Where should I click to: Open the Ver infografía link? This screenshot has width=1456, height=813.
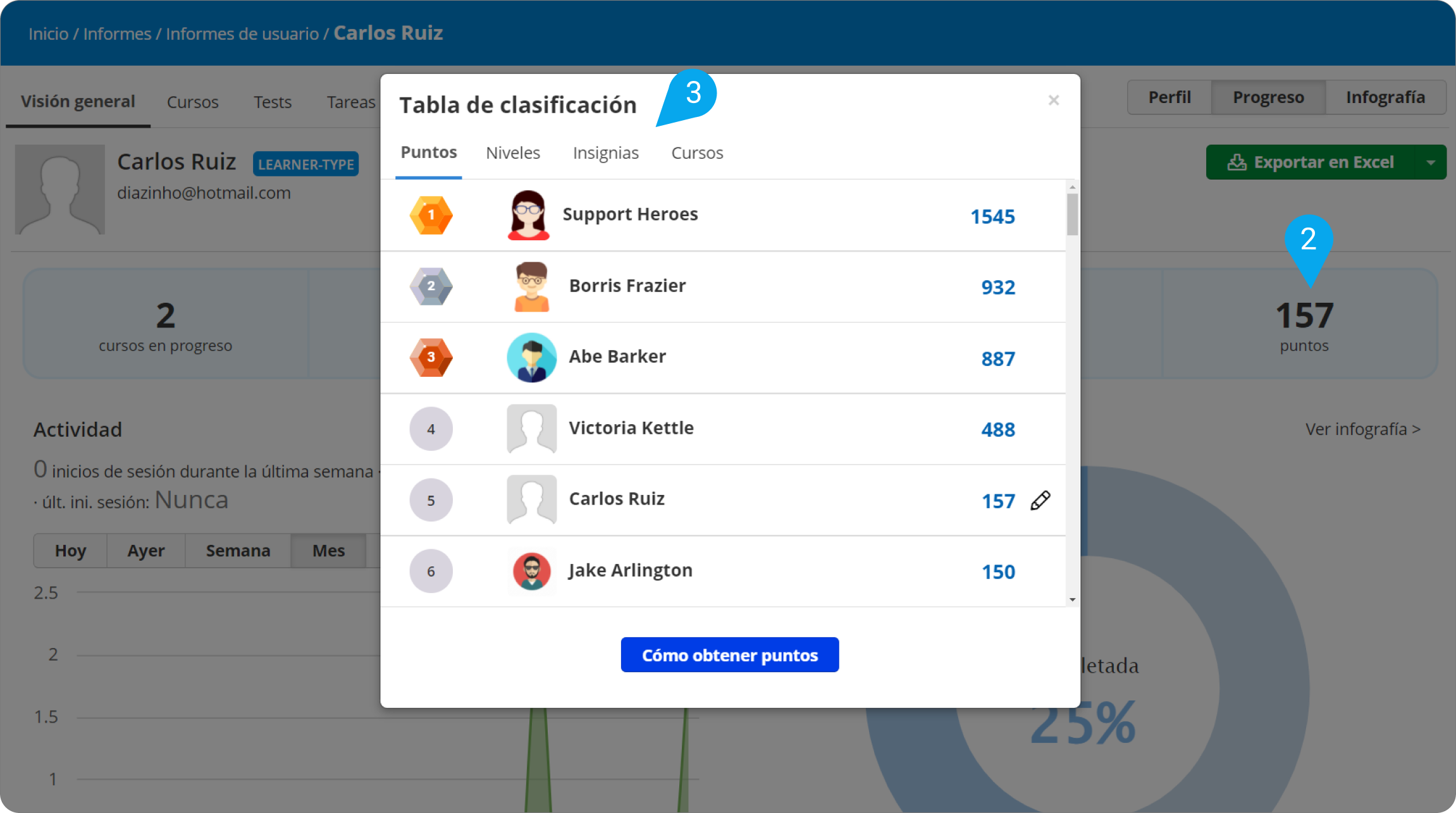point(1363,429)
